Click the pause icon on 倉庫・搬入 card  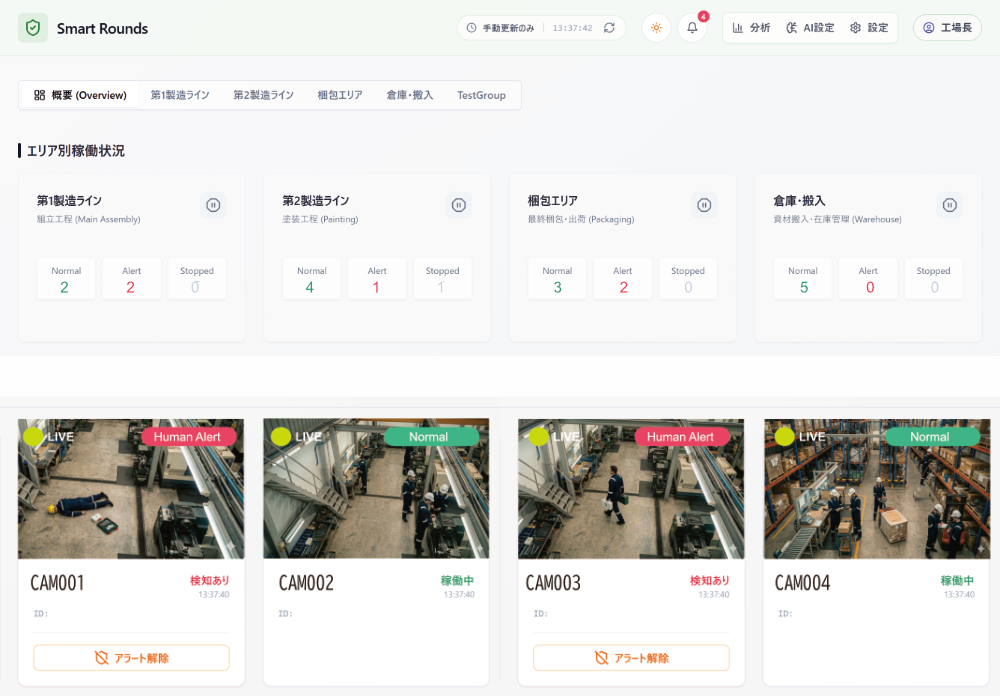949,205
